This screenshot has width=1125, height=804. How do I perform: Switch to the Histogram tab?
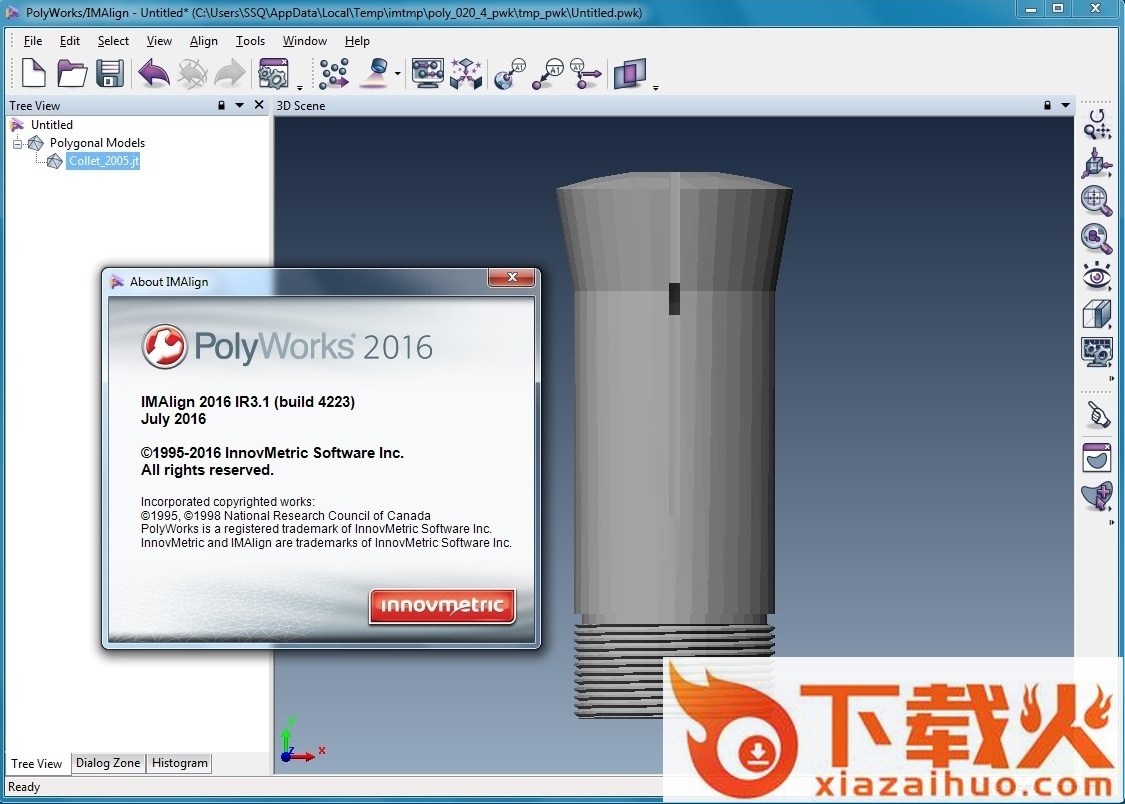coord(180,763)
